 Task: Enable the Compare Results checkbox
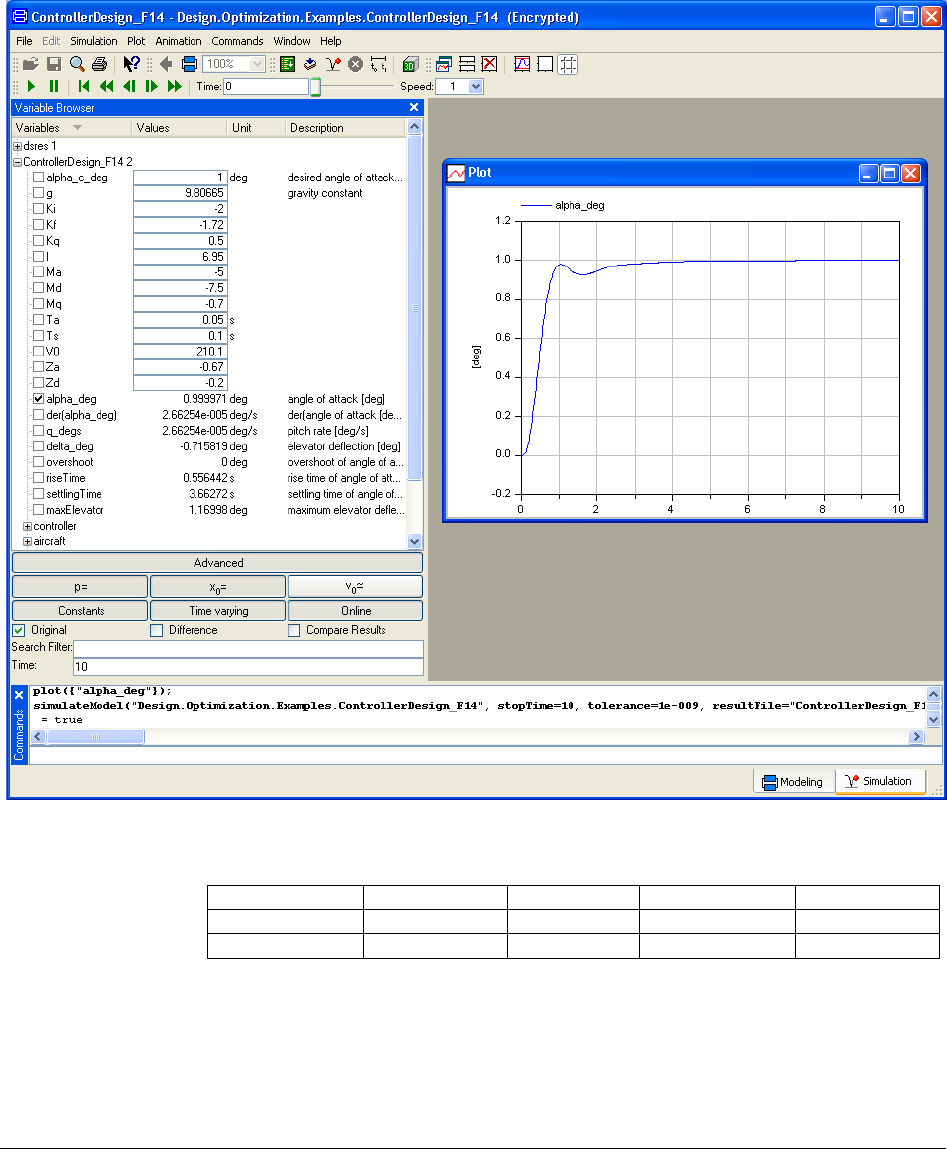(x=294, y=630)
